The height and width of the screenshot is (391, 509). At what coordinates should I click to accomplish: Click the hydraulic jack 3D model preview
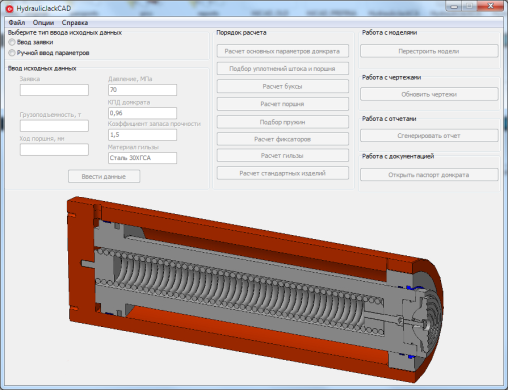click(255, 289)
